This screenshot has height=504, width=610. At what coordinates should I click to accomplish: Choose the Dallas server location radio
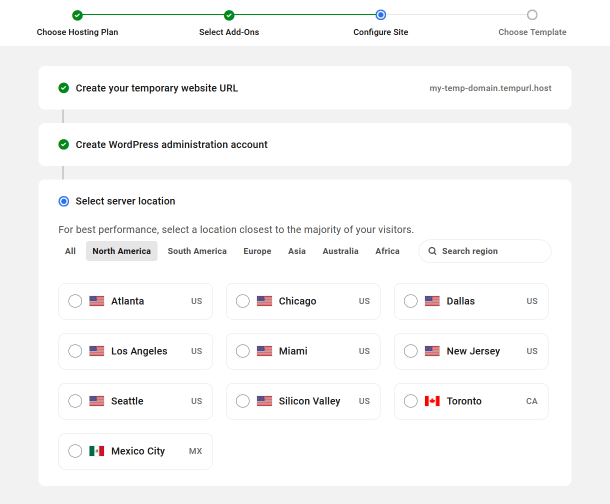(411, 301)
